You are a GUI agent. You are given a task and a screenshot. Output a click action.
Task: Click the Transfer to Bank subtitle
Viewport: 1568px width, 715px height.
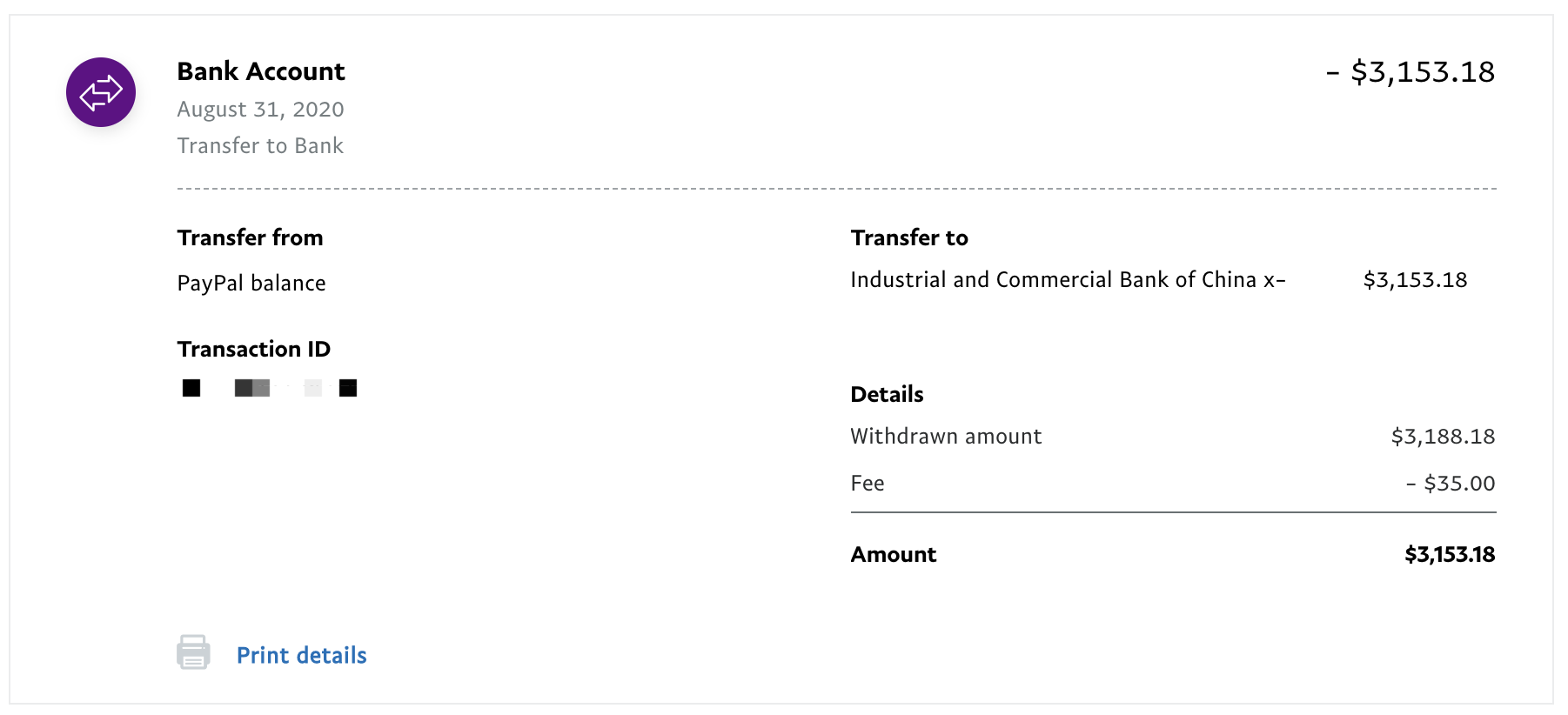[260, 145]
